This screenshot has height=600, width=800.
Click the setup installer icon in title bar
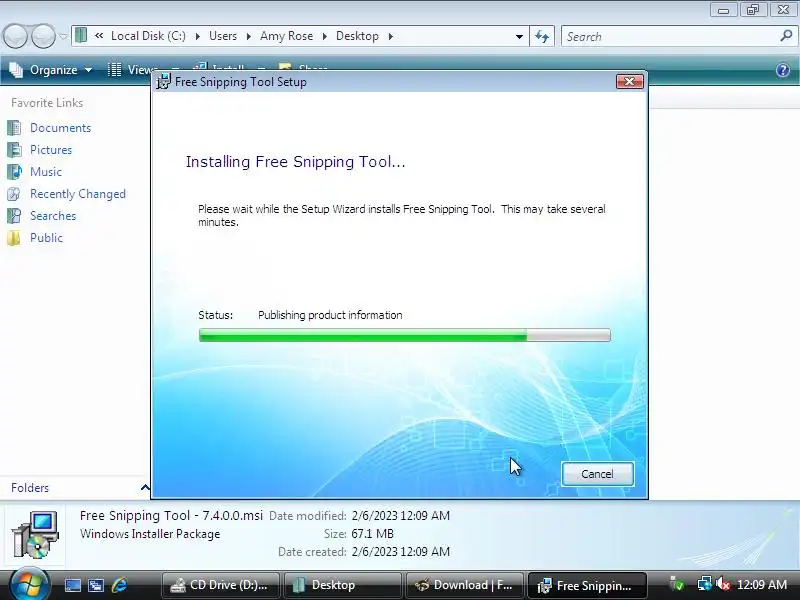tap(163, 82)
